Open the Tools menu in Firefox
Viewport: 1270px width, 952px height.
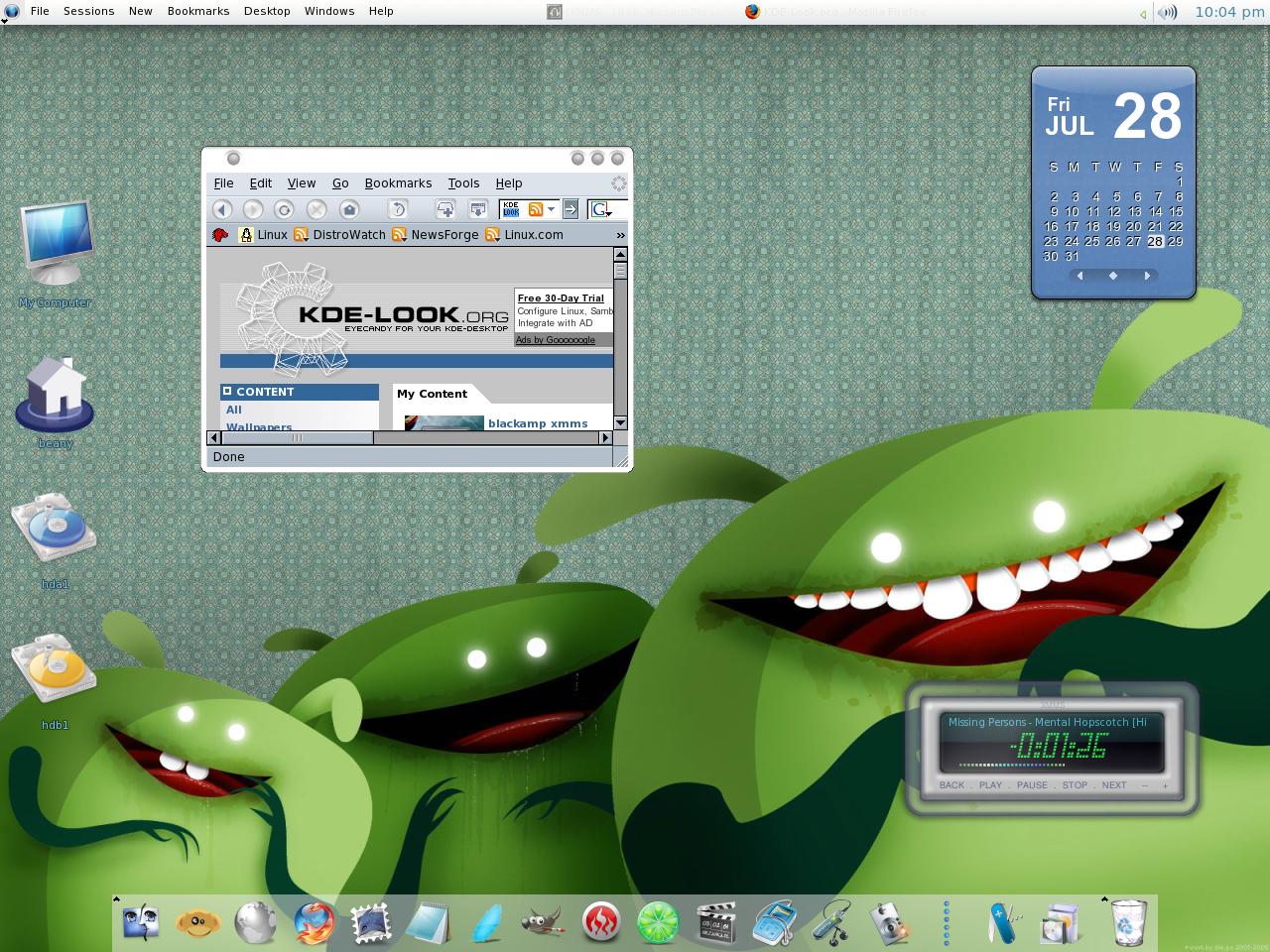point(463,183)
